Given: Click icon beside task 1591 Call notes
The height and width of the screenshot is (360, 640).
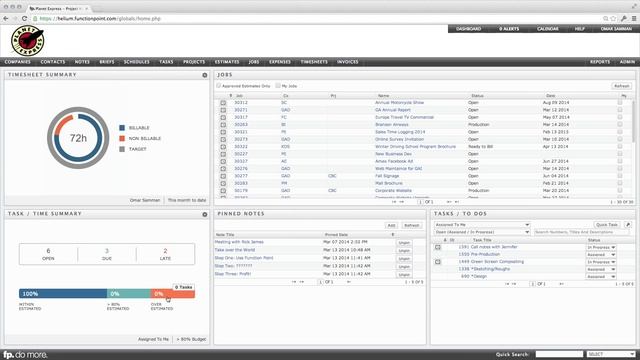Looking at the screenshot, I should pyautogui.click(x=438, y=247).
